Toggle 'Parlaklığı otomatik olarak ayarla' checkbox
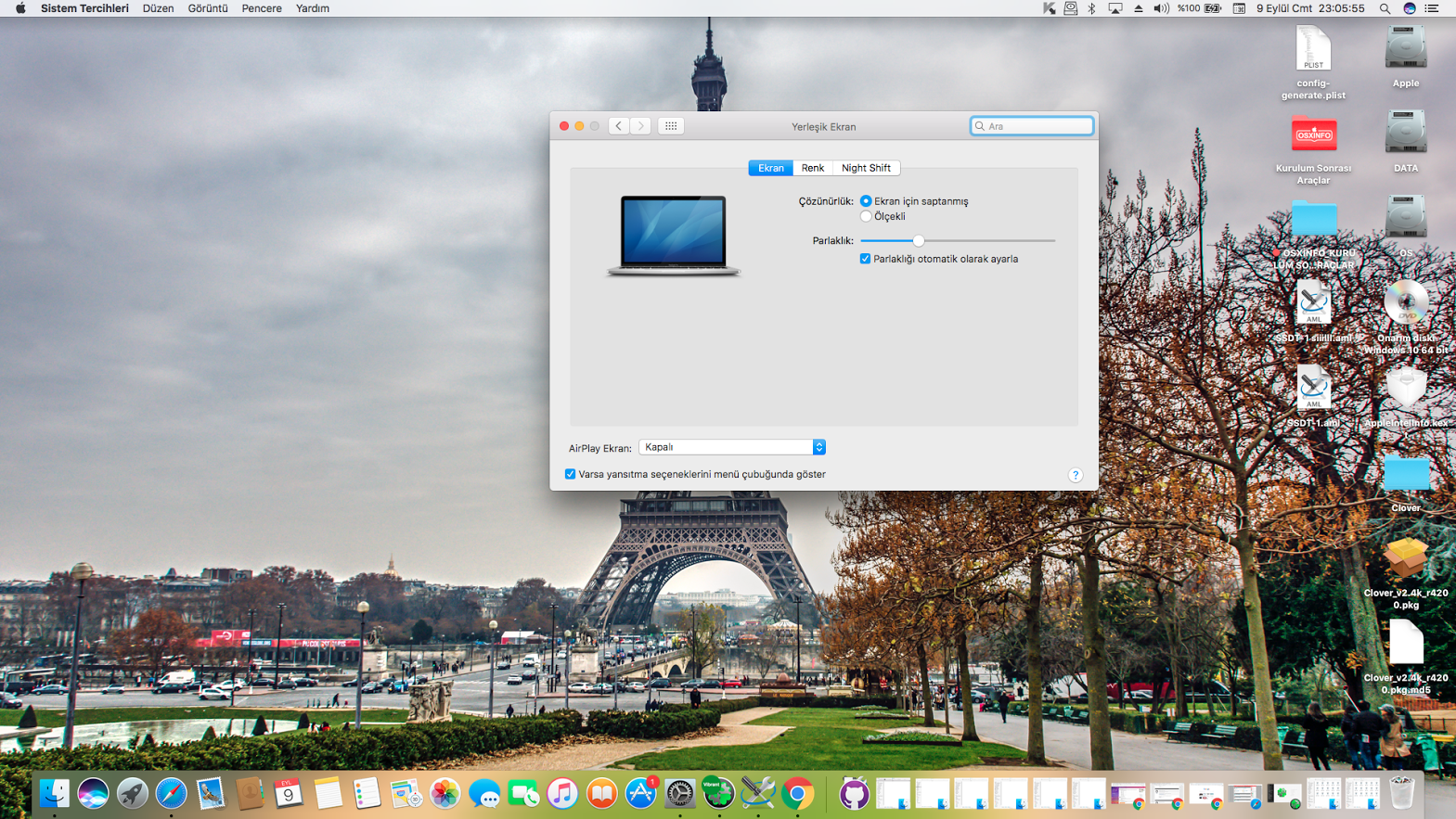This screenshot has width=1456, height=819. click(x=865, y=259)
